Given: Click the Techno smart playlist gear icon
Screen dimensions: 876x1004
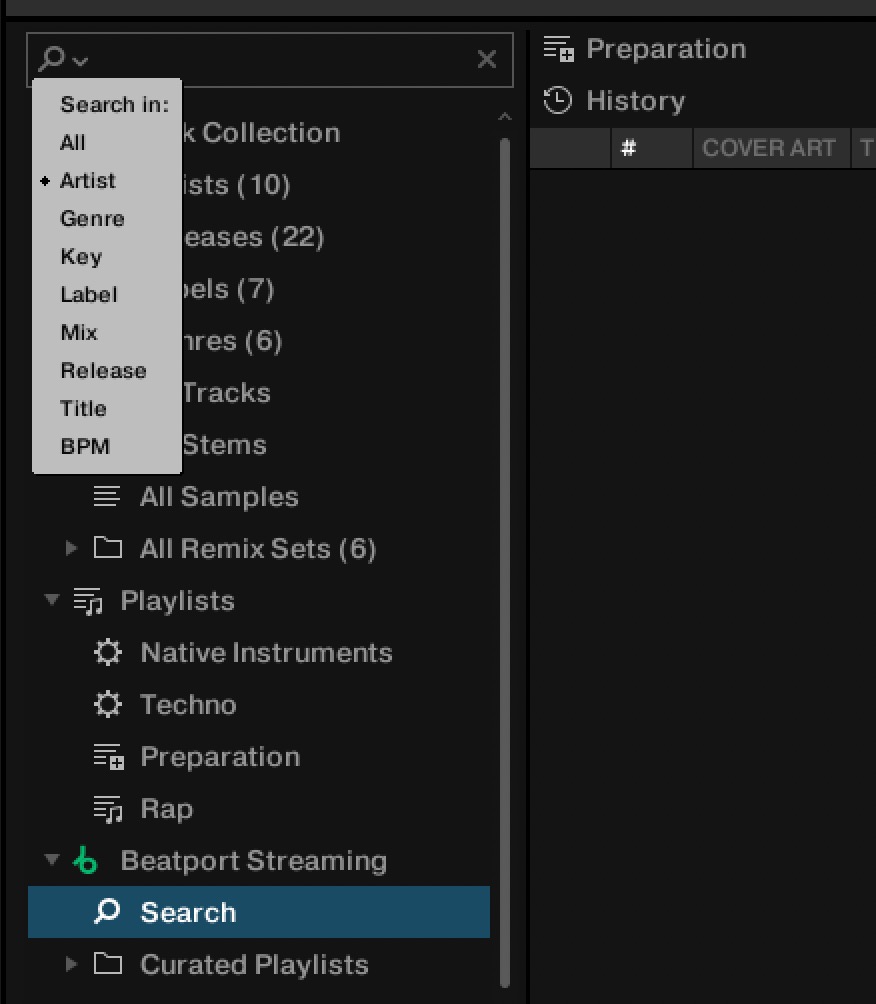Looking at the screenshot, I should tap(107, 705).
